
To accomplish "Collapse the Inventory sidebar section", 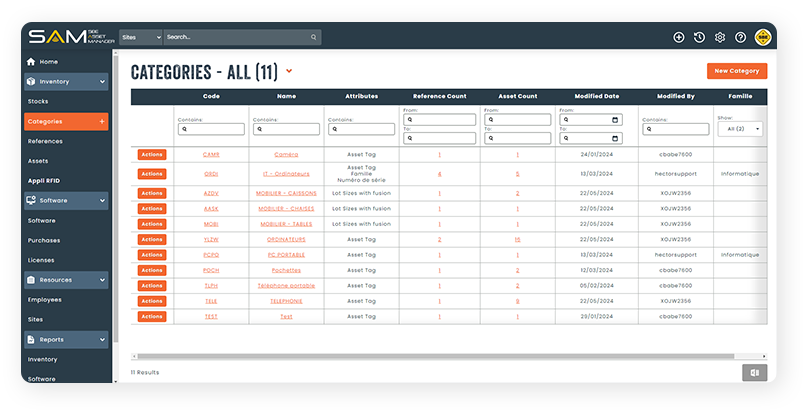I will tap(102, 82).
